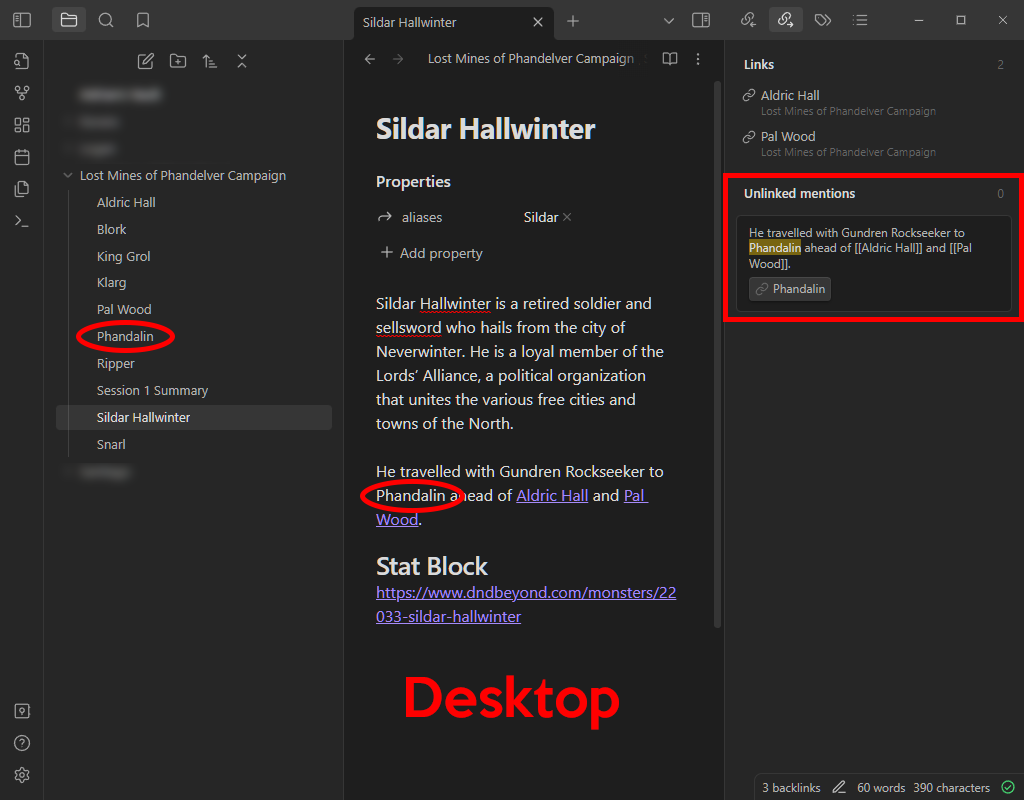Open Klarg note in file tree
This screenshot has width=1024, height=800.
[x=111, y=283]
